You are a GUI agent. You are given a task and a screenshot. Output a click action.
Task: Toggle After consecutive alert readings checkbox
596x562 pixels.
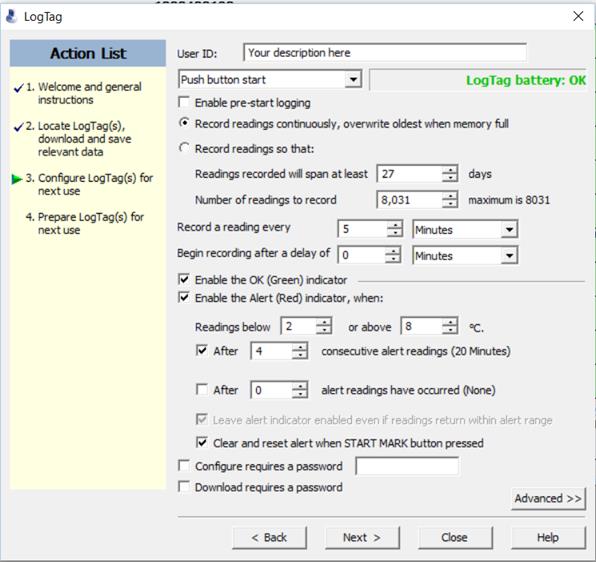point(202,350)
